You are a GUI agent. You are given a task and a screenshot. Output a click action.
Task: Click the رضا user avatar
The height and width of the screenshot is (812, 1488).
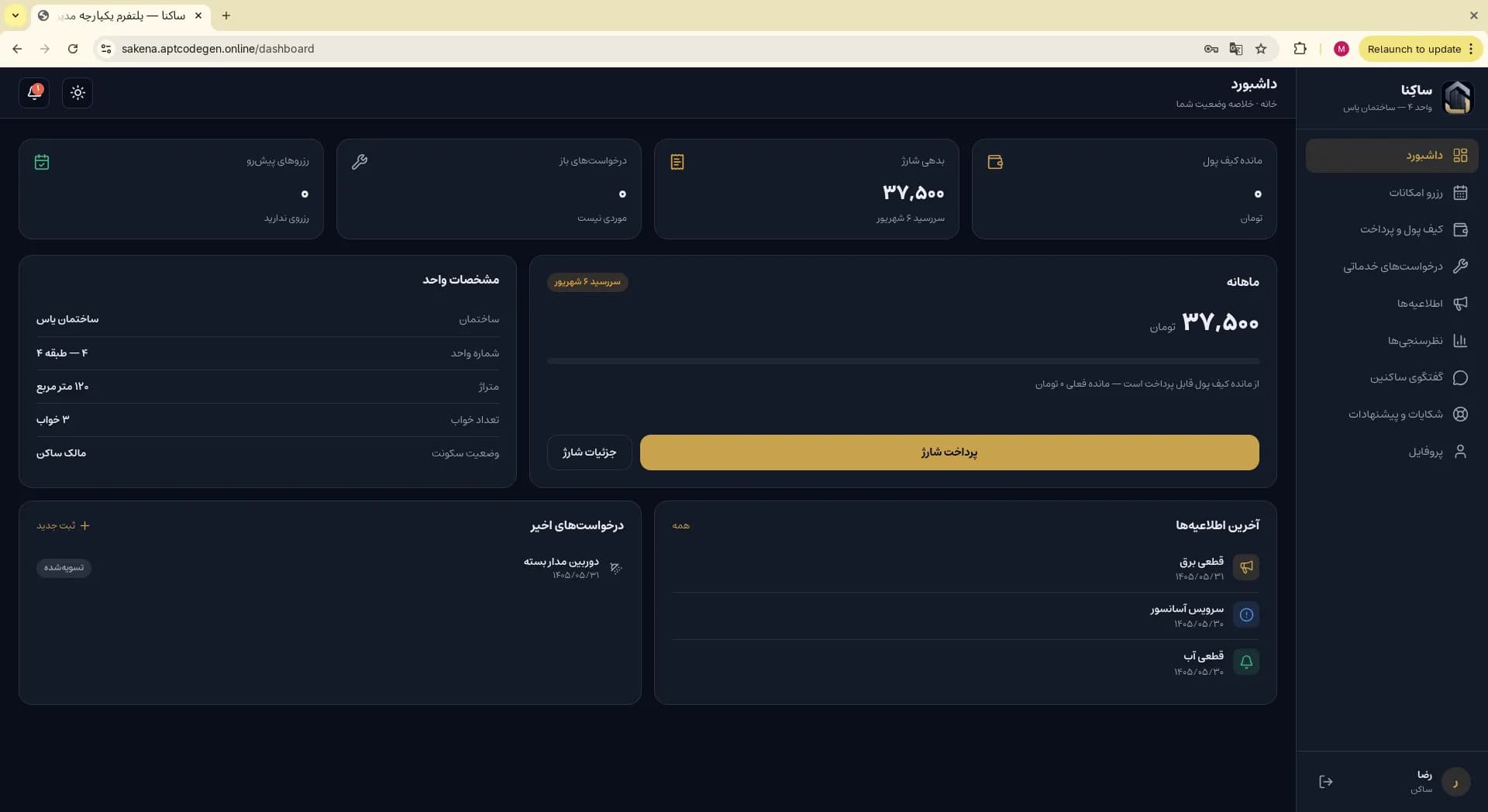pyautogui.click(x=1455, y=782)
